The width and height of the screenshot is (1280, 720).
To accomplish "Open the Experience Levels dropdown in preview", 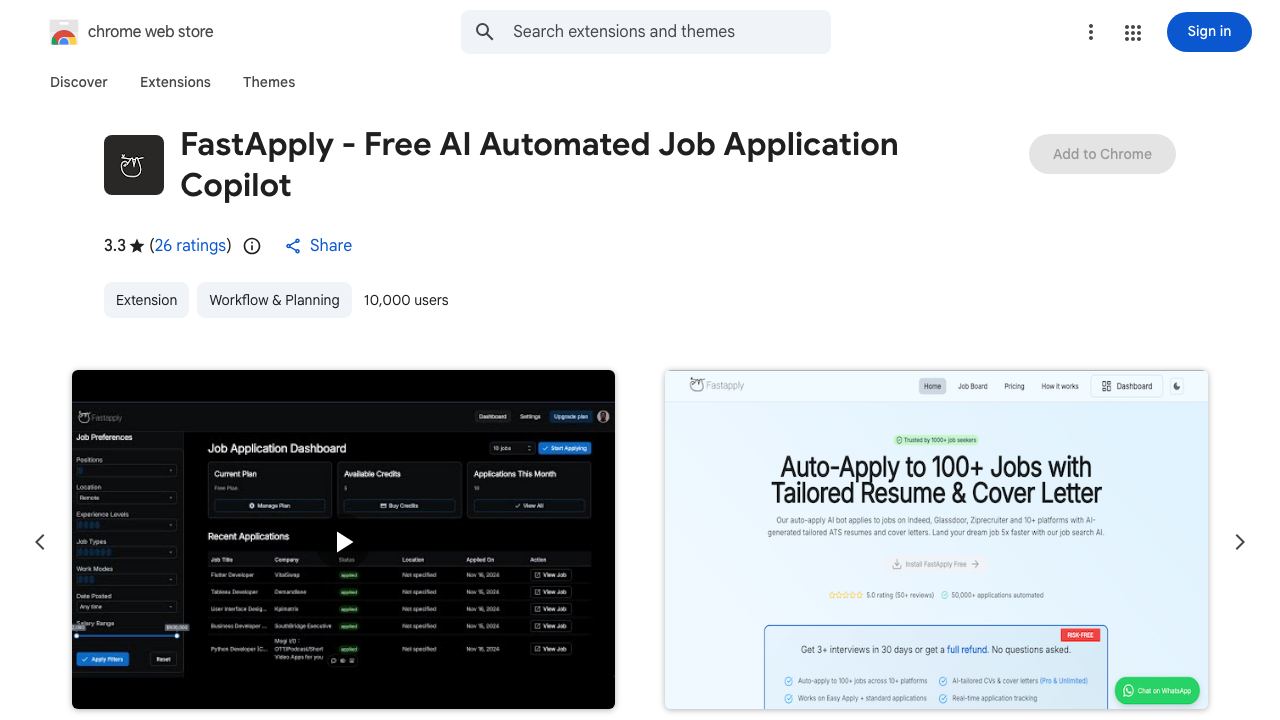I will click(127, 524).
